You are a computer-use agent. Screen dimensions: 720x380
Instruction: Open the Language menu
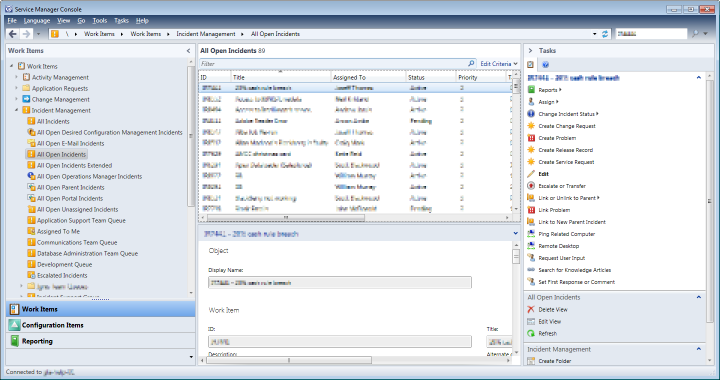[x=37, y=21]
